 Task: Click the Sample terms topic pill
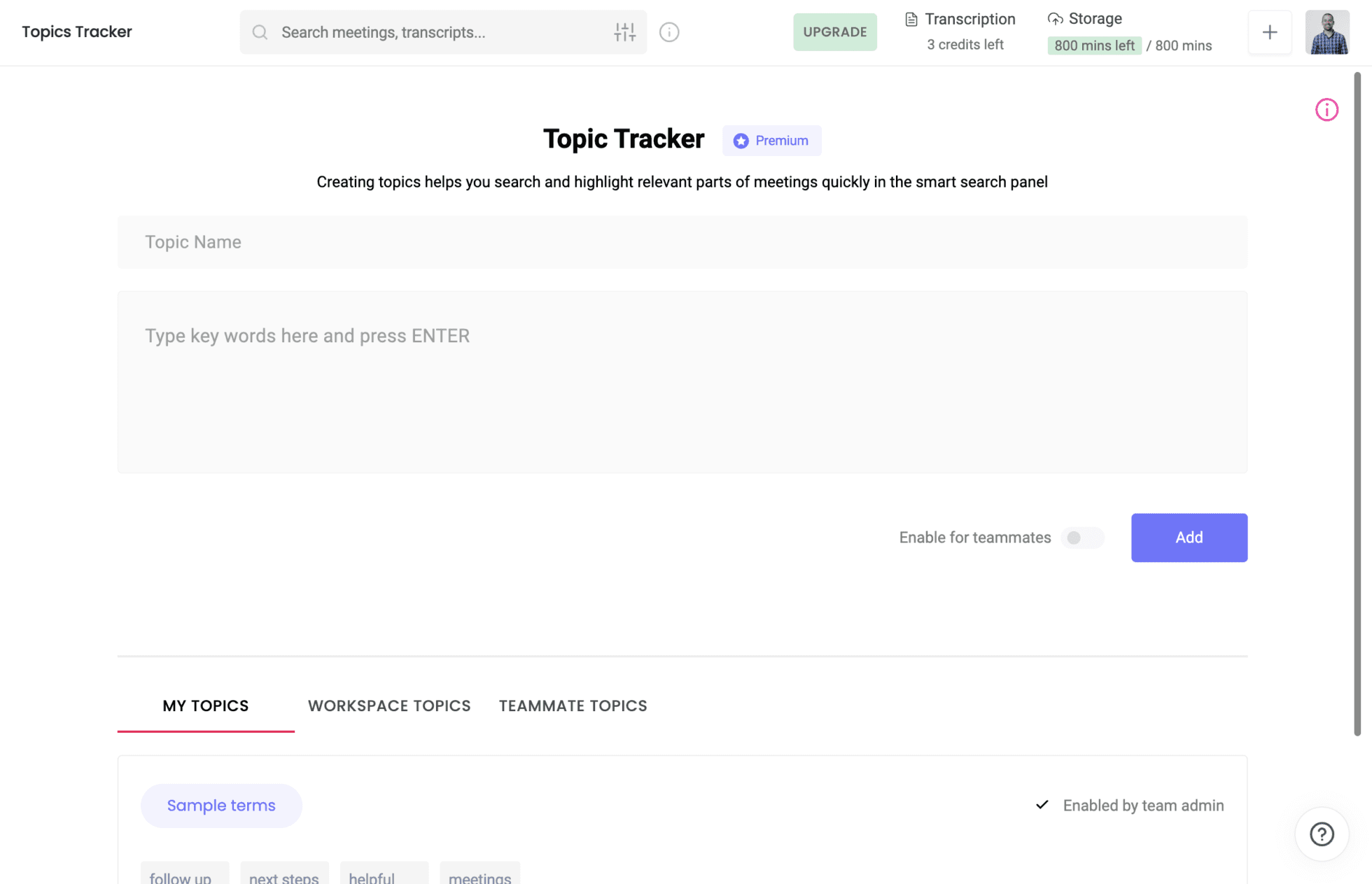(221, 806)
